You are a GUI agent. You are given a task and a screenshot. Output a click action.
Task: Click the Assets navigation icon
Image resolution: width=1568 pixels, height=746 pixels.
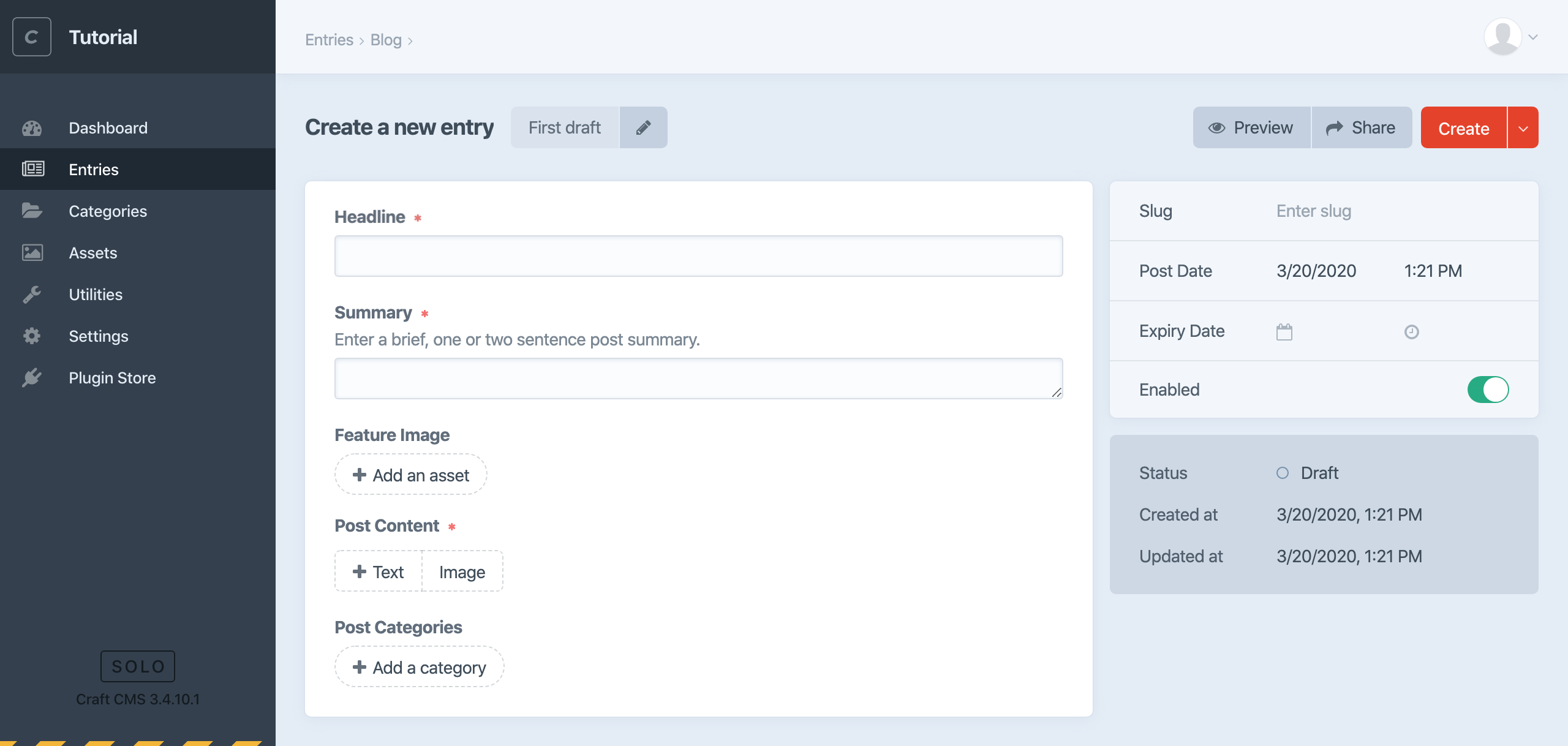click(x=33, y=252)
